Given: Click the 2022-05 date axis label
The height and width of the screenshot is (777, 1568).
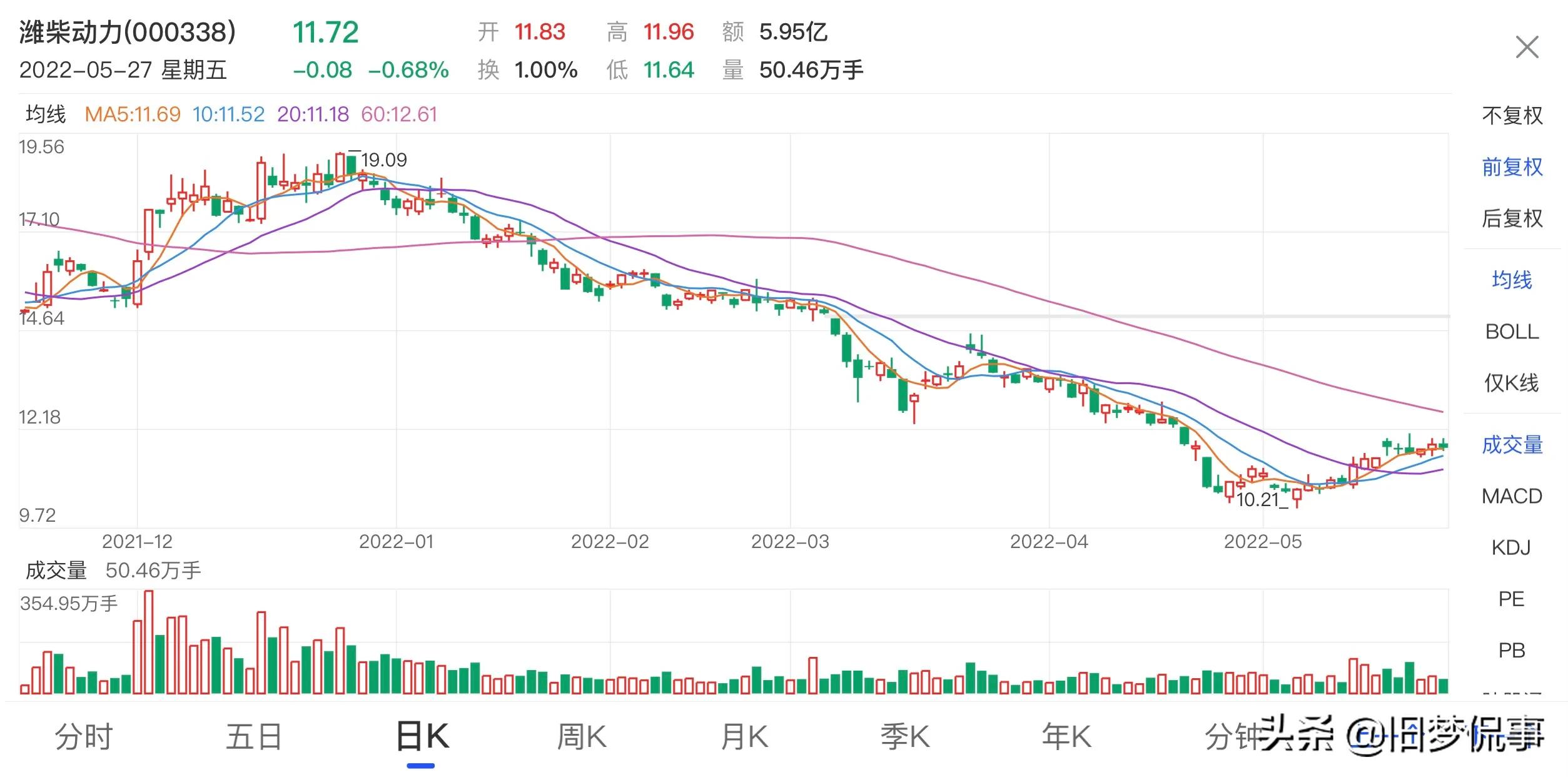Looking at the screenshot, I should (x=1263, y=542).
